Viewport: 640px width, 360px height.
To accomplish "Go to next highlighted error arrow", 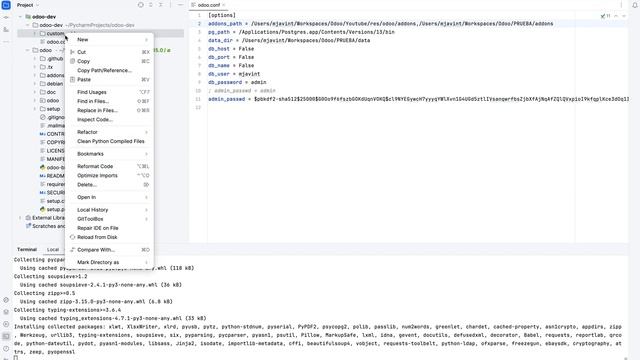I will pyautogui.click(x=624, y=16).
